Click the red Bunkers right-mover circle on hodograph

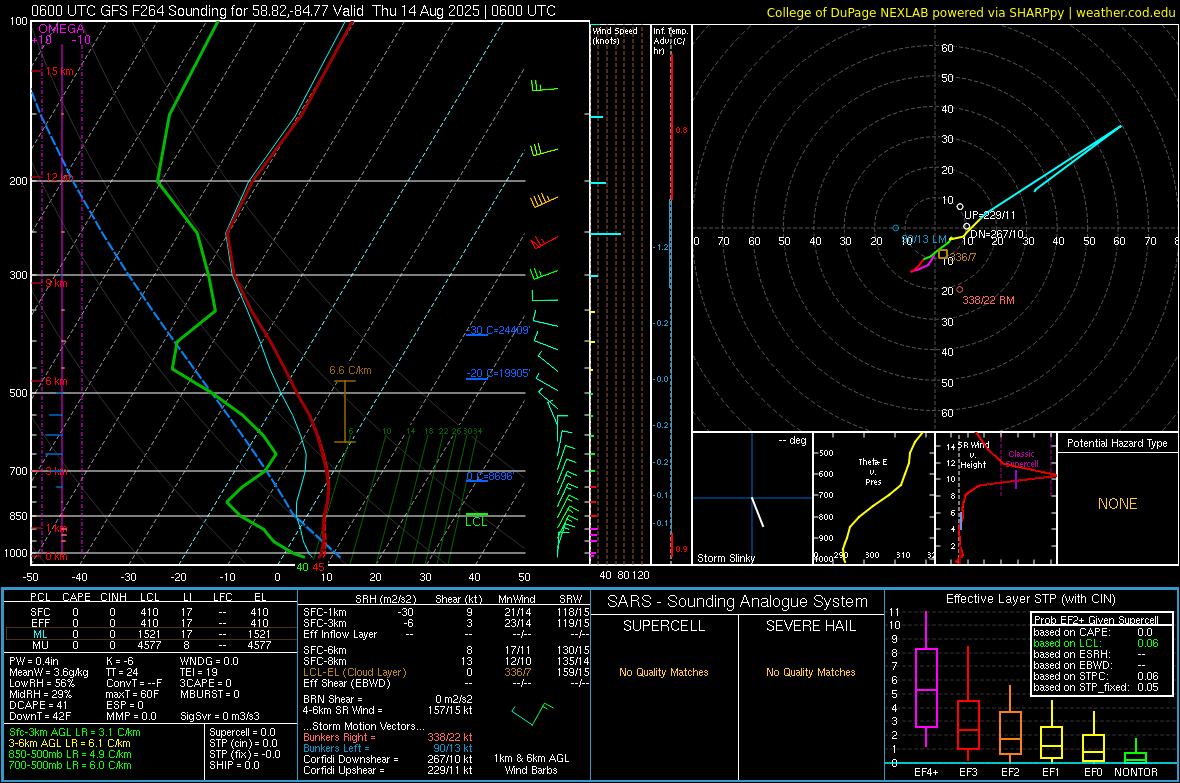pyautogui.click(x=960, y=290)
